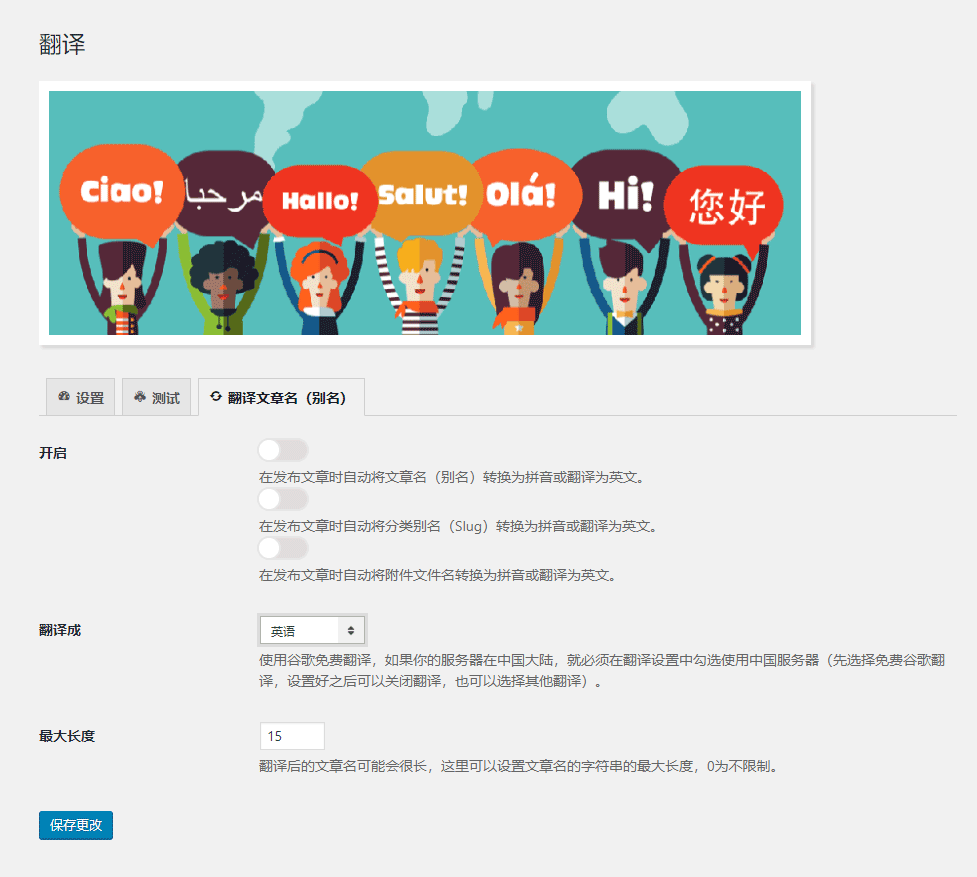Enable article name conversion toggle
Viewport: 977px width, 877px height.
(283, 450)
